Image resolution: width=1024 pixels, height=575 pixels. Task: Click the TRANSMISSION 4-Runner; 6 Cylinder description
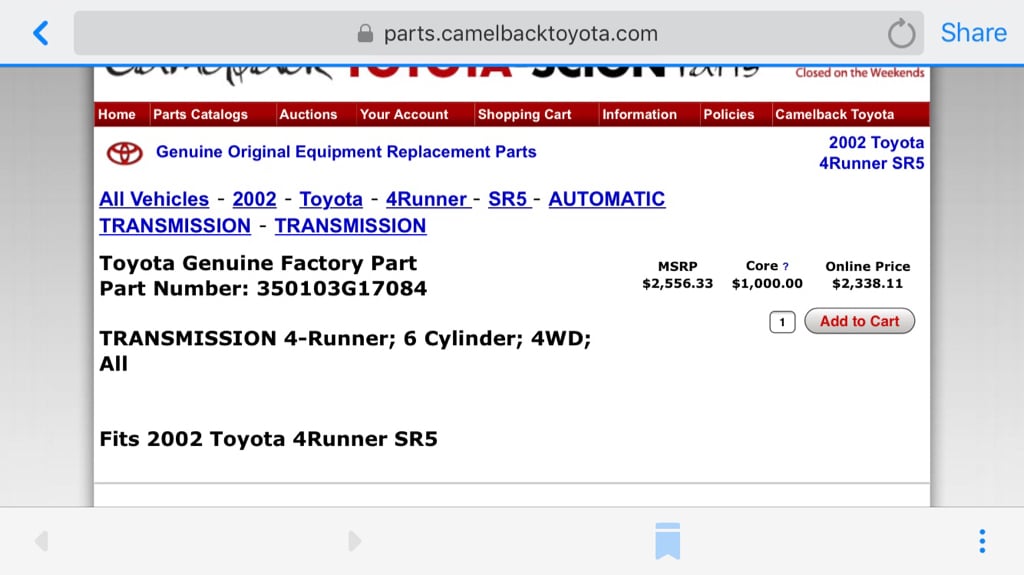pos(345,351)
